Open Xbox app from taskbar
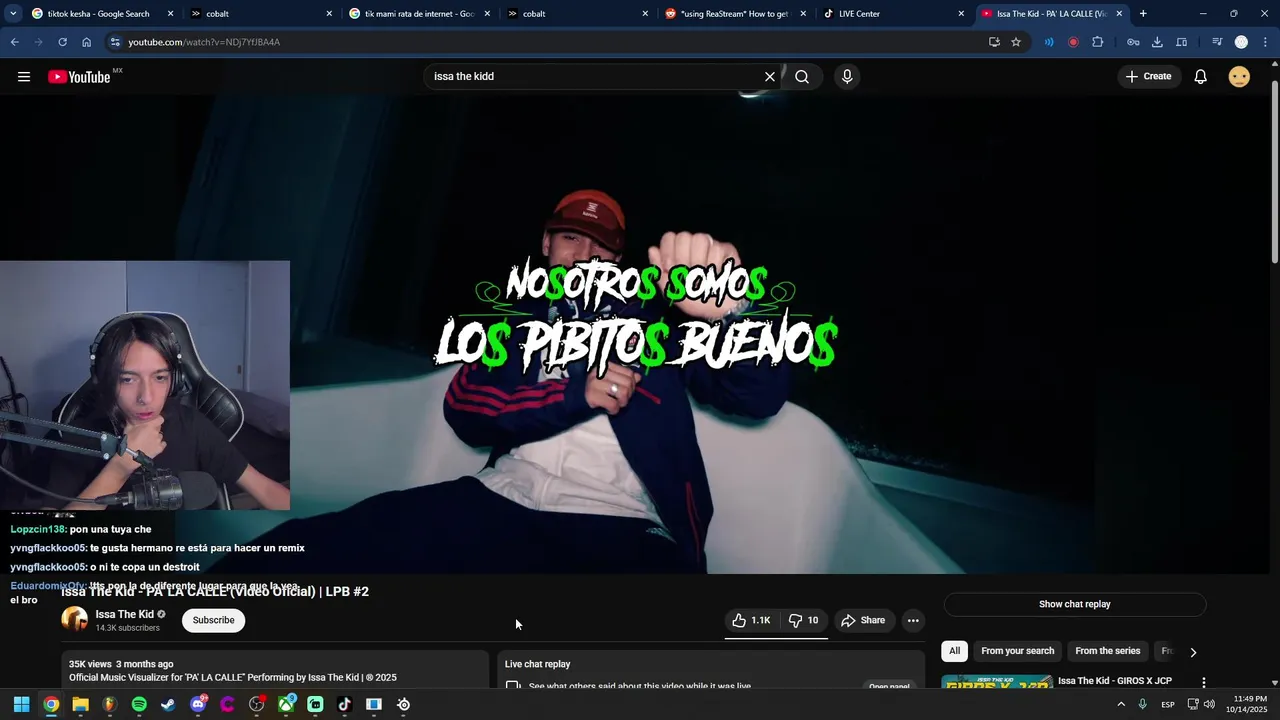The width and height of the screenshot is (1280, 720). point(286,704)
